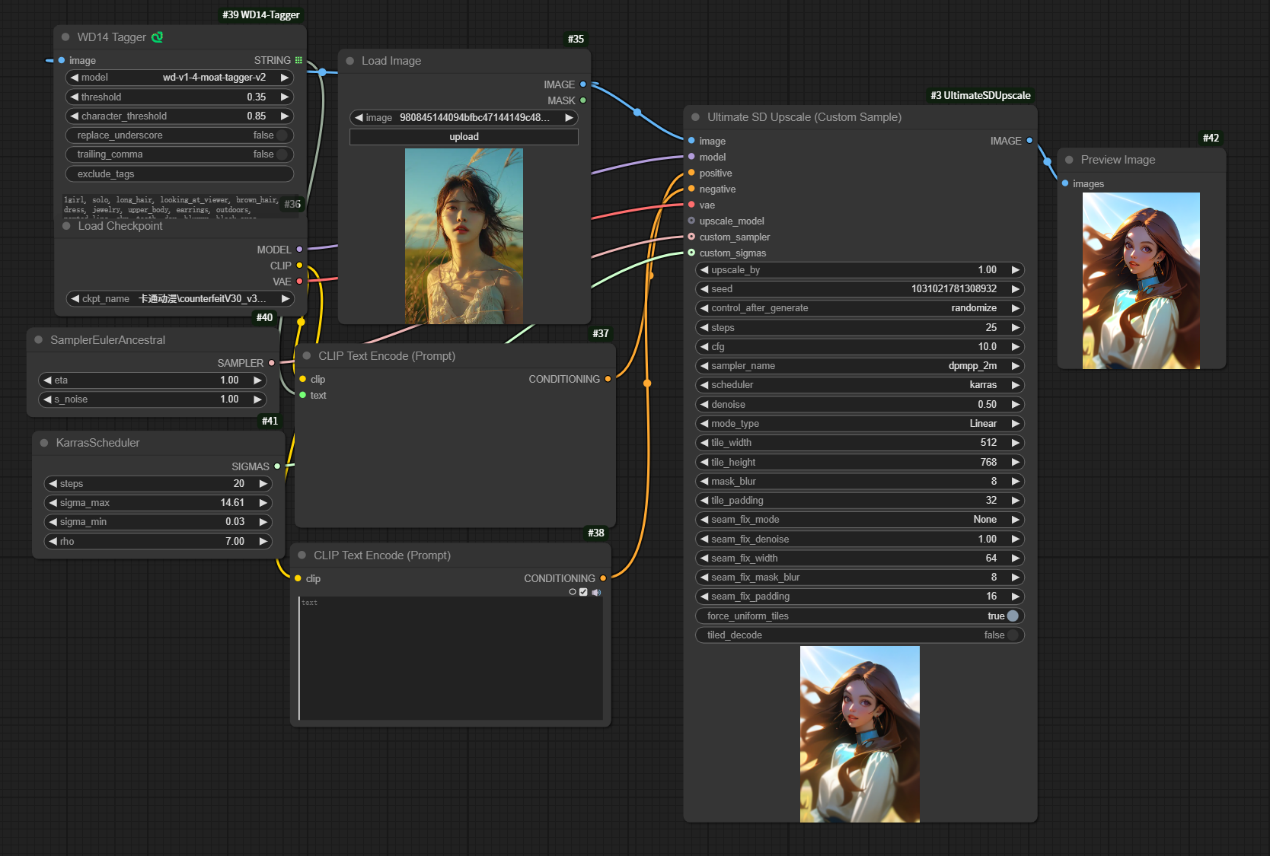The height and width of the screenshot is (856, 1270).
Task: Click the upscale_model input port
Action: click(x=691, y=221)
